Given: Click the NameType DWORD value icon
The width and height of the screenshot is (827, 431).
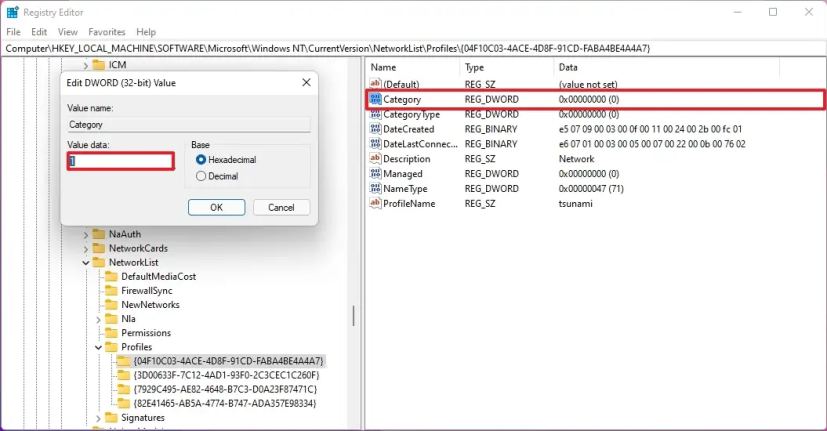Looking at the screenshot, I should 376,188.
